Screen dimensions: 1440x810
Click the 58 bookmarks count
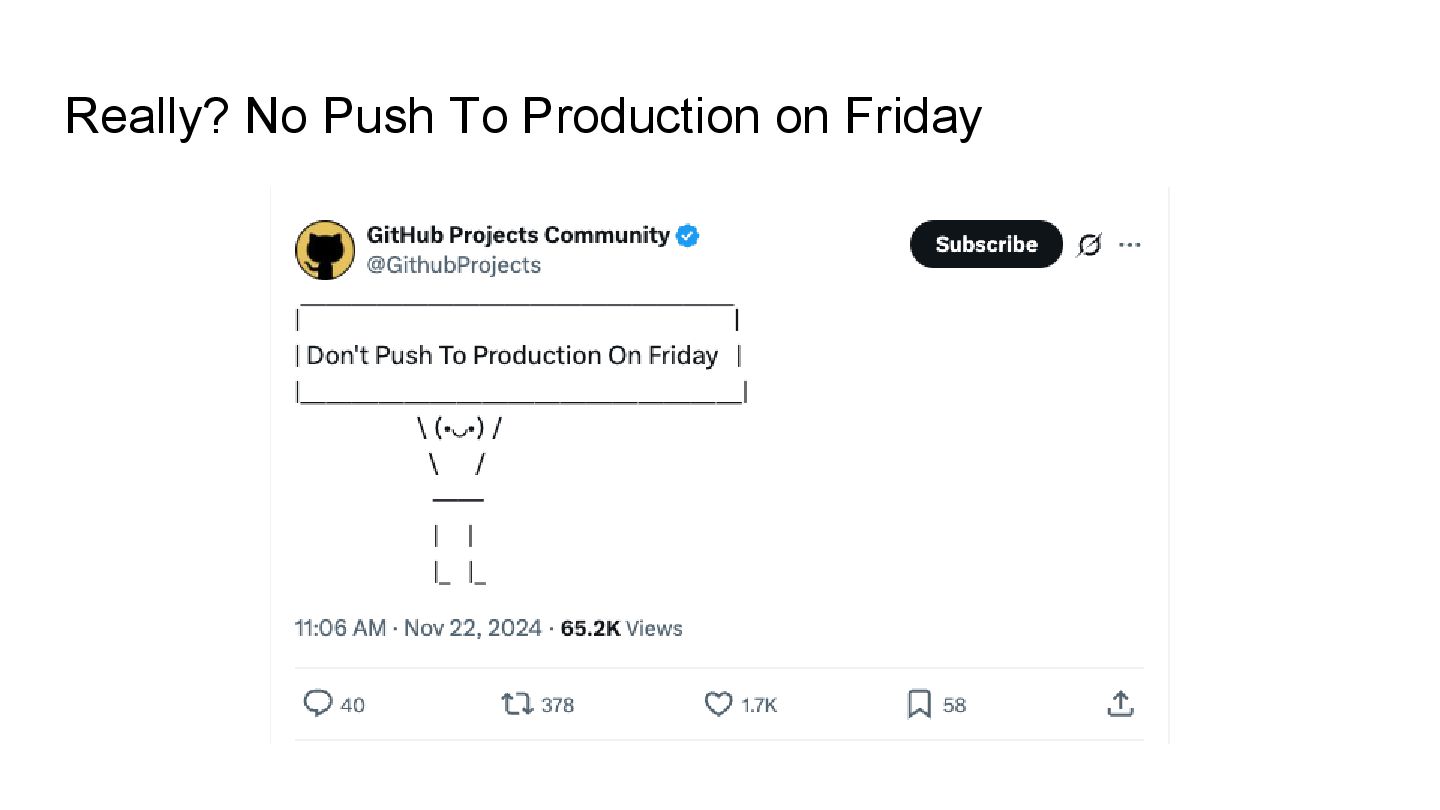click(x=954, y=705)
